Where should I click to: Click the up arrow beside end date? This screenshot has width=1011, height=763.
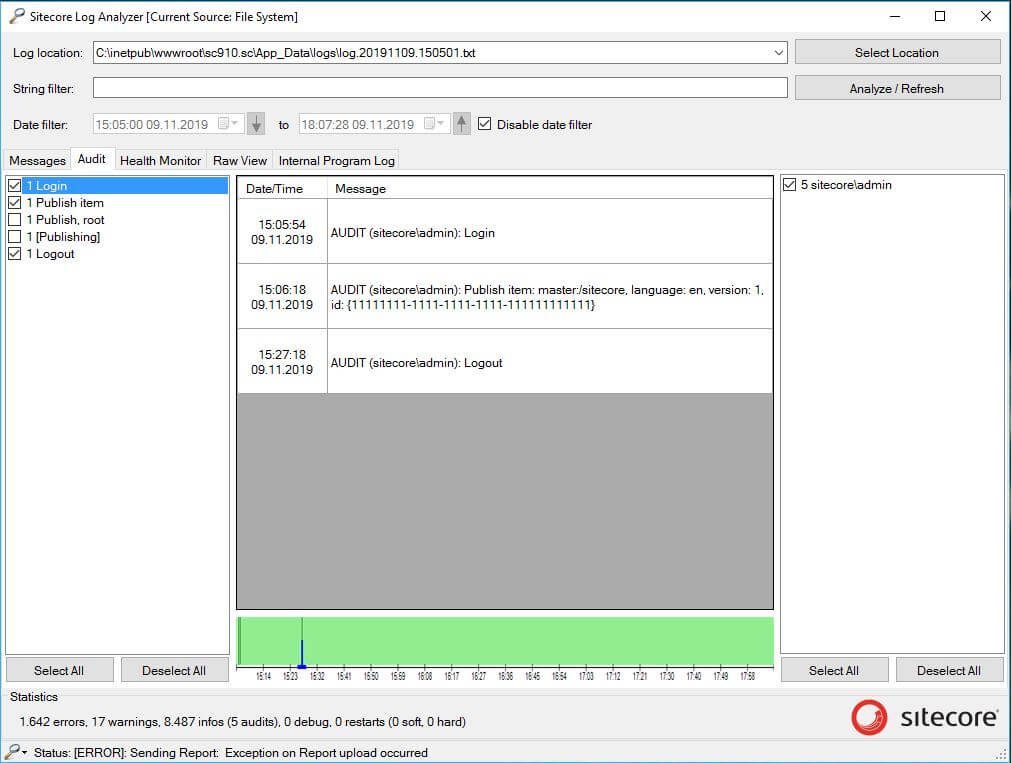coord(462,124)
